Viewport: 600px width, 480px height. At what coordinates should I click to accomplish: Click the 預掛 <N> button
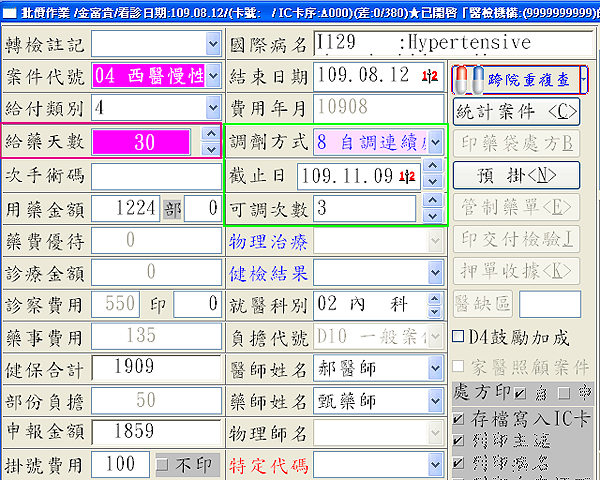(516, 175)
